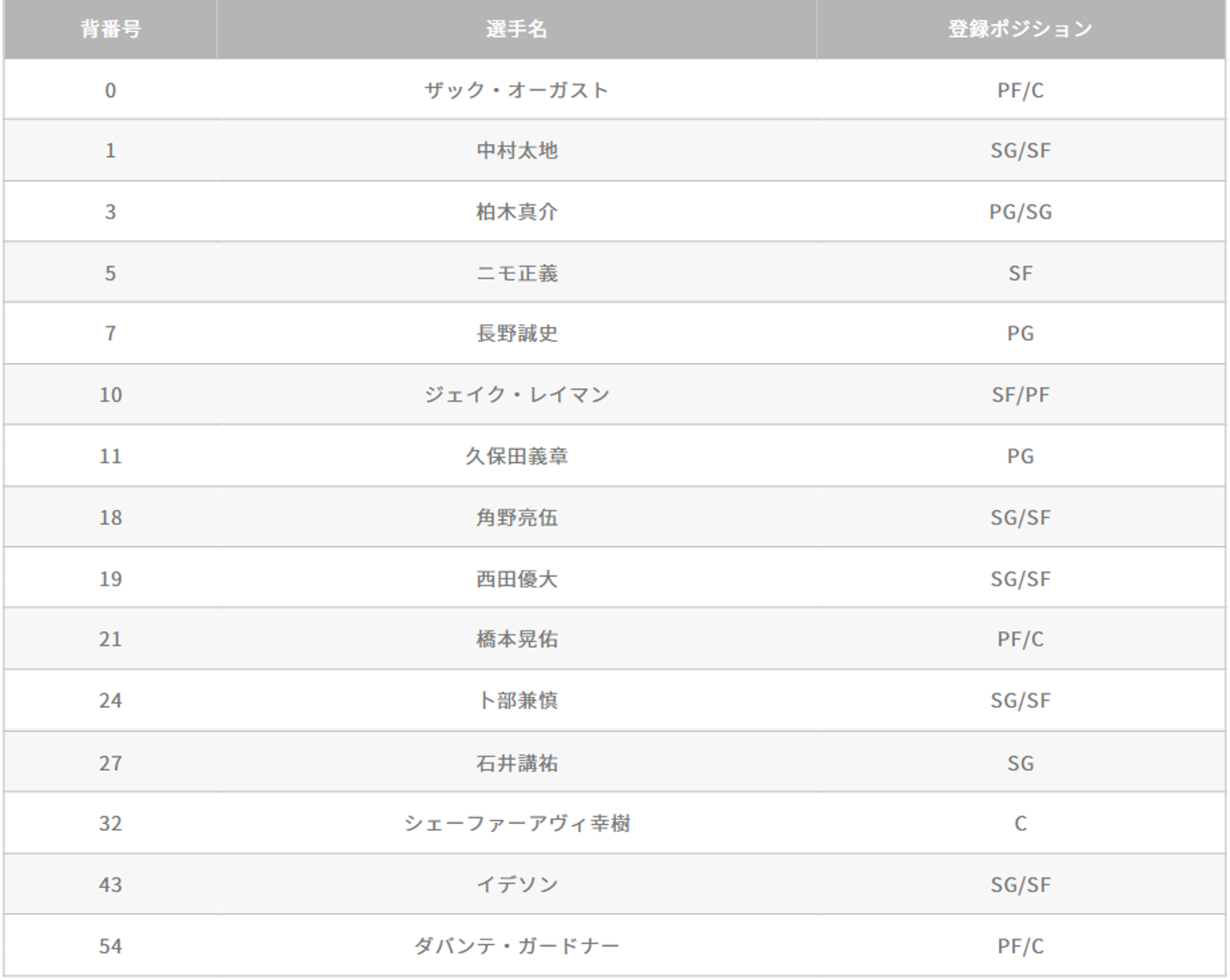Image resolution: width=1230 pixels, height=980 pixels.
Task: Select player name 中村太地
Action: point(516,151)
